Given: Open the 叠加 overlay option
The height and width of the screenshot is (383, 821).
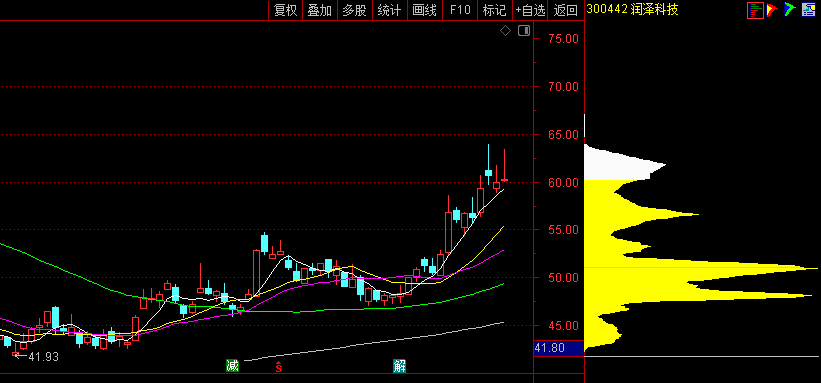Looking at the screenshot, I should (319, 10).
